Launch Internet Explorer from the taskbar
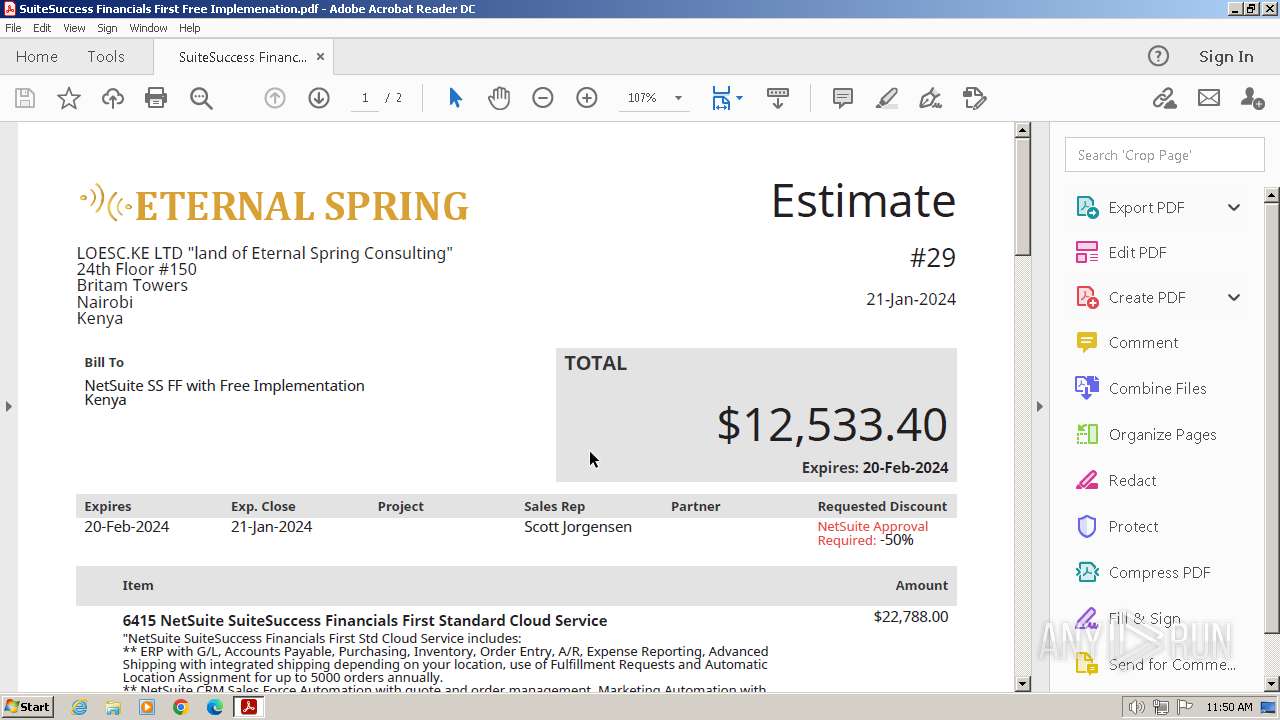 [x=79, y=707]
